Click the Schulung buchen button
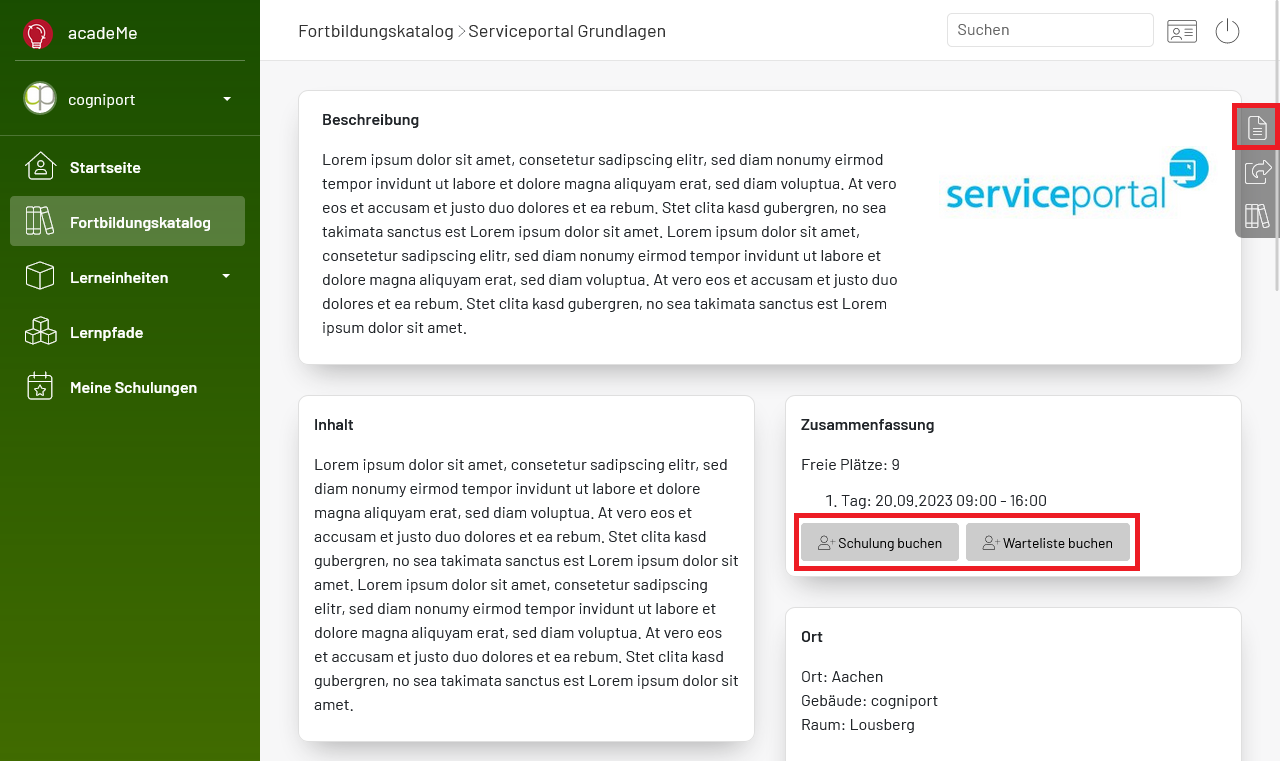Image resolution: width=1280 pixels, height=761 pixels. click(x=880, y=542)
